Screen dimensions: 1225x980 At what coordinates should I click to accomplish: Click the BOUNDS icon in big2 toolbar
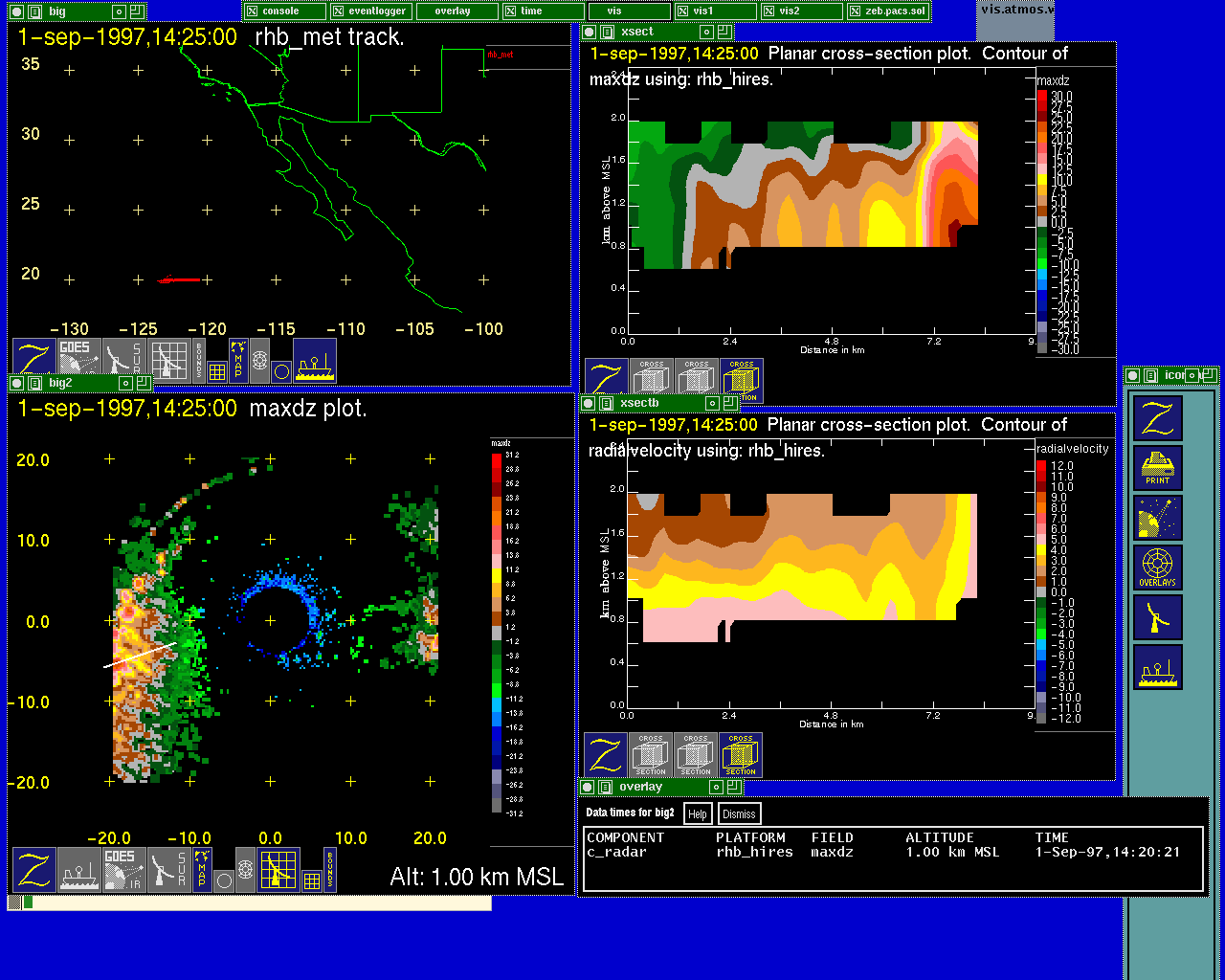[330, 869]
